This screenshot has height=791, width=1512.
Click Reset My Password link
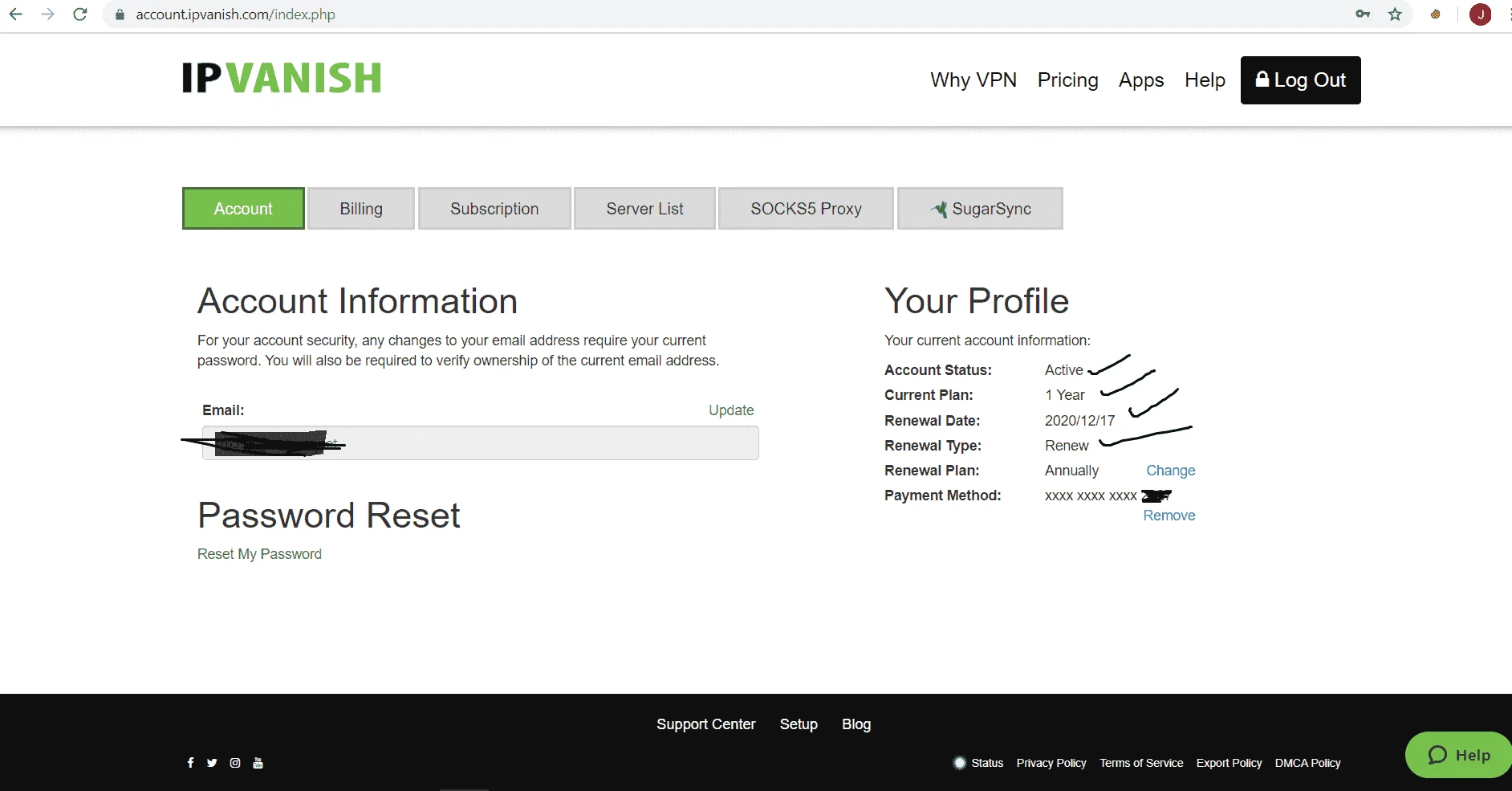click(x=259, y=554)
